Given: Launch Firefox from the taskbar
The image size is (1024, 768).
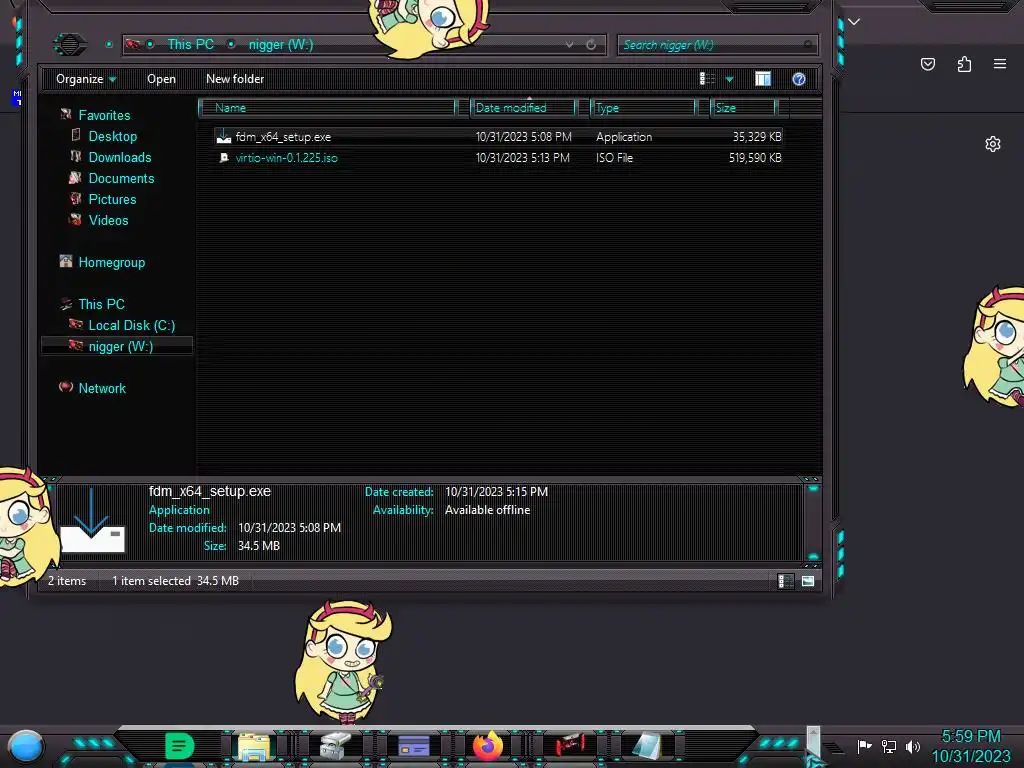Looking at the screenshot, I should pos(488,746).
